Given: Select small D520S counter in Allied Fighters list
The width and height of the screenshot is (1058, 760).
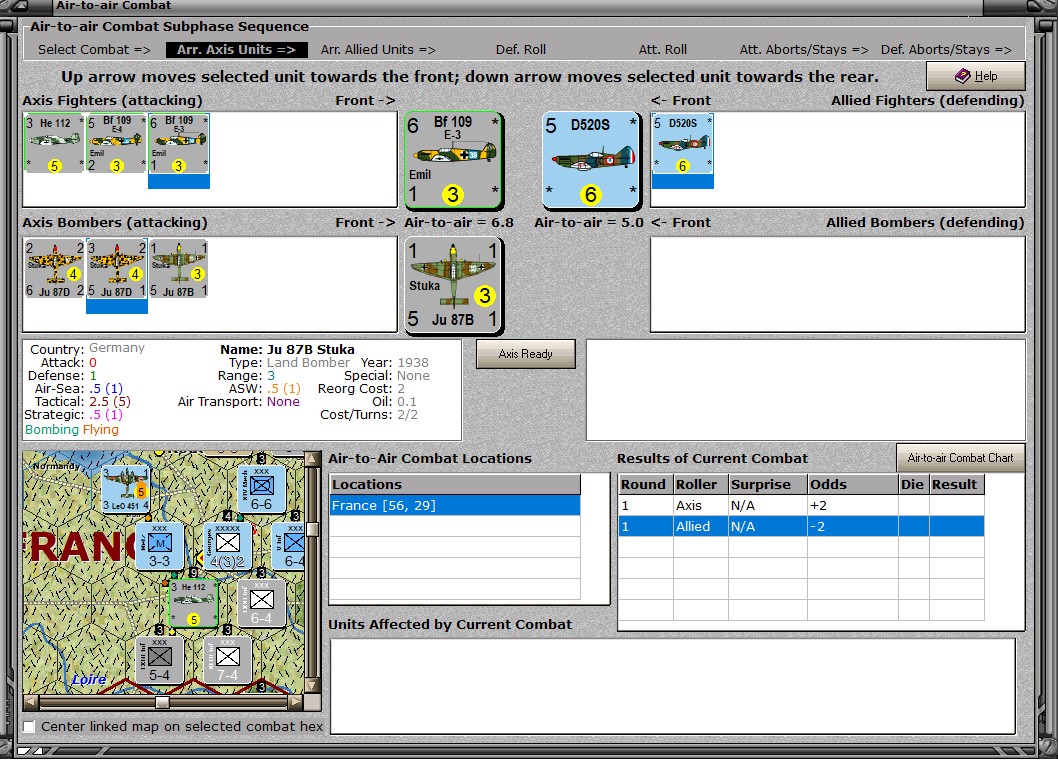Looking at the screenshot, I should [x=683, y=143].
